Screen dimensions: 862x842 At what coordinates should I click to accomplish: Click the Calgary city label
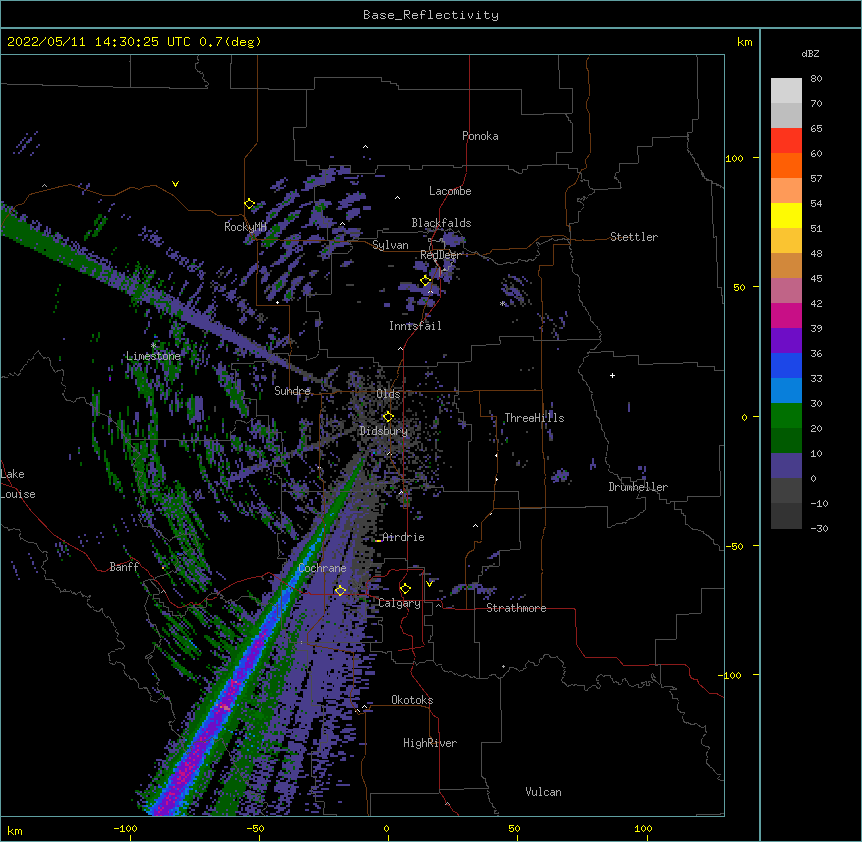[x=399, y=603]
